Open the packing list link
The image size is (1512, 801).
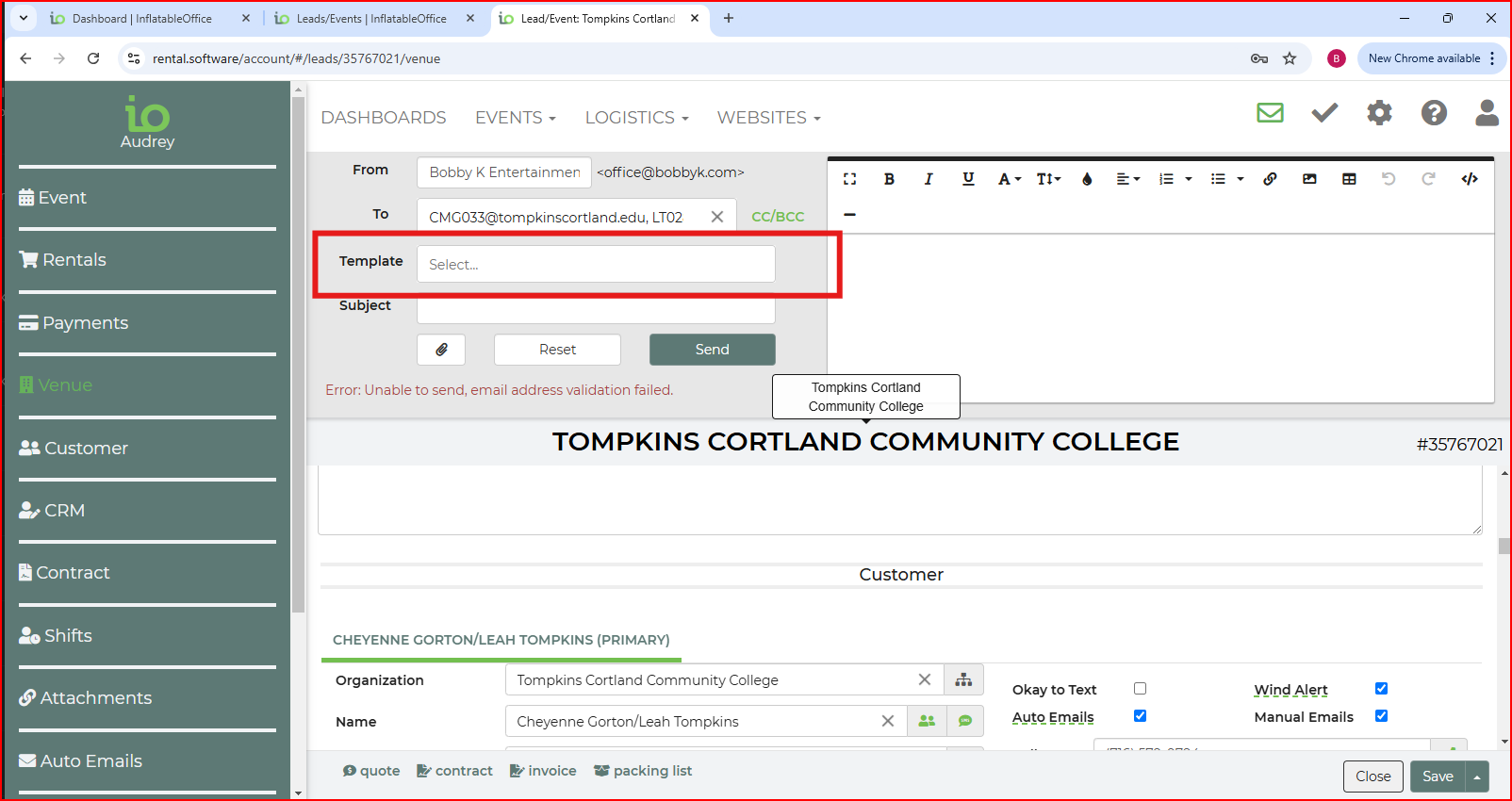643,771
